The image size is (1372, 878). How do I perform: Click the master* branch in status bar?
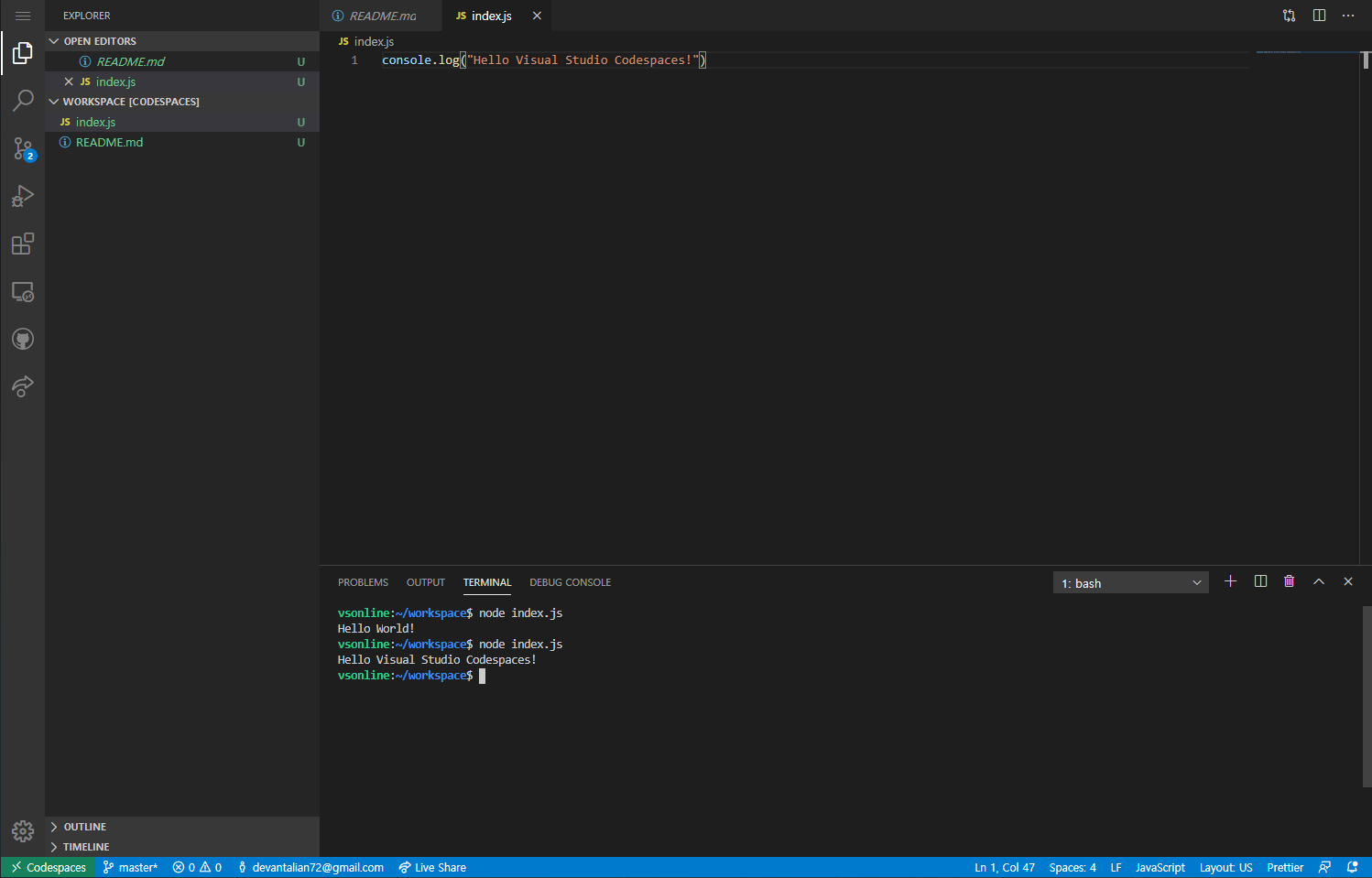[130, 867]
